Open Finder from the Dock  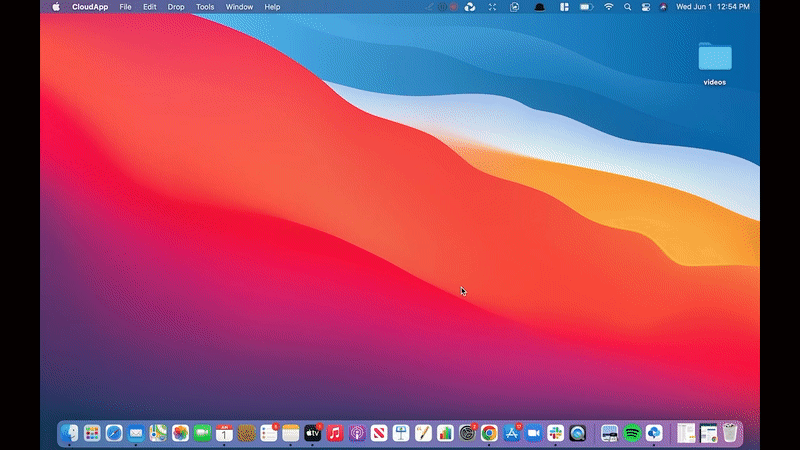70,433
